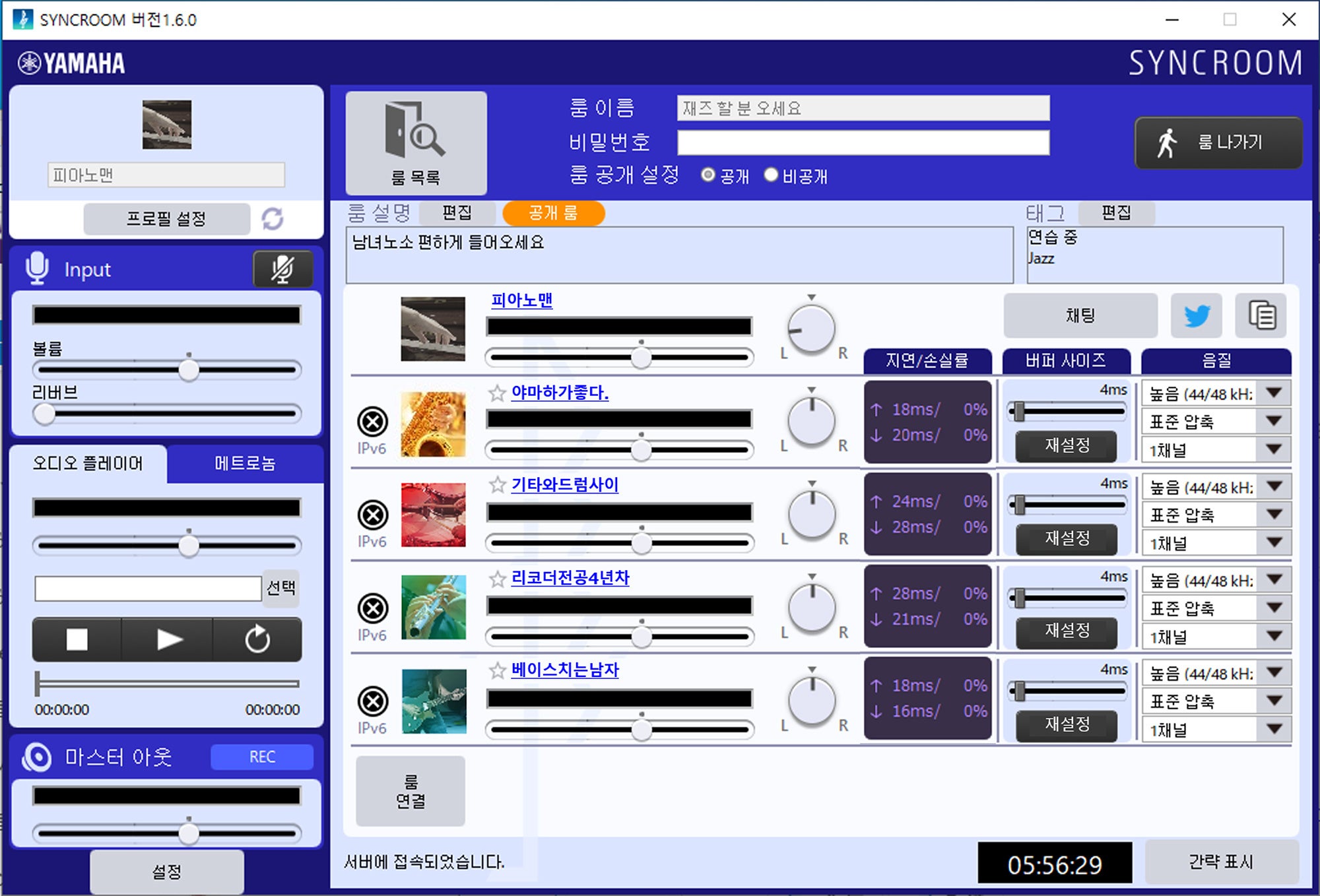Adjust the 리버브 reverb slider
This screenshot has height=896, width=1320.
click(x=46, y=414)
